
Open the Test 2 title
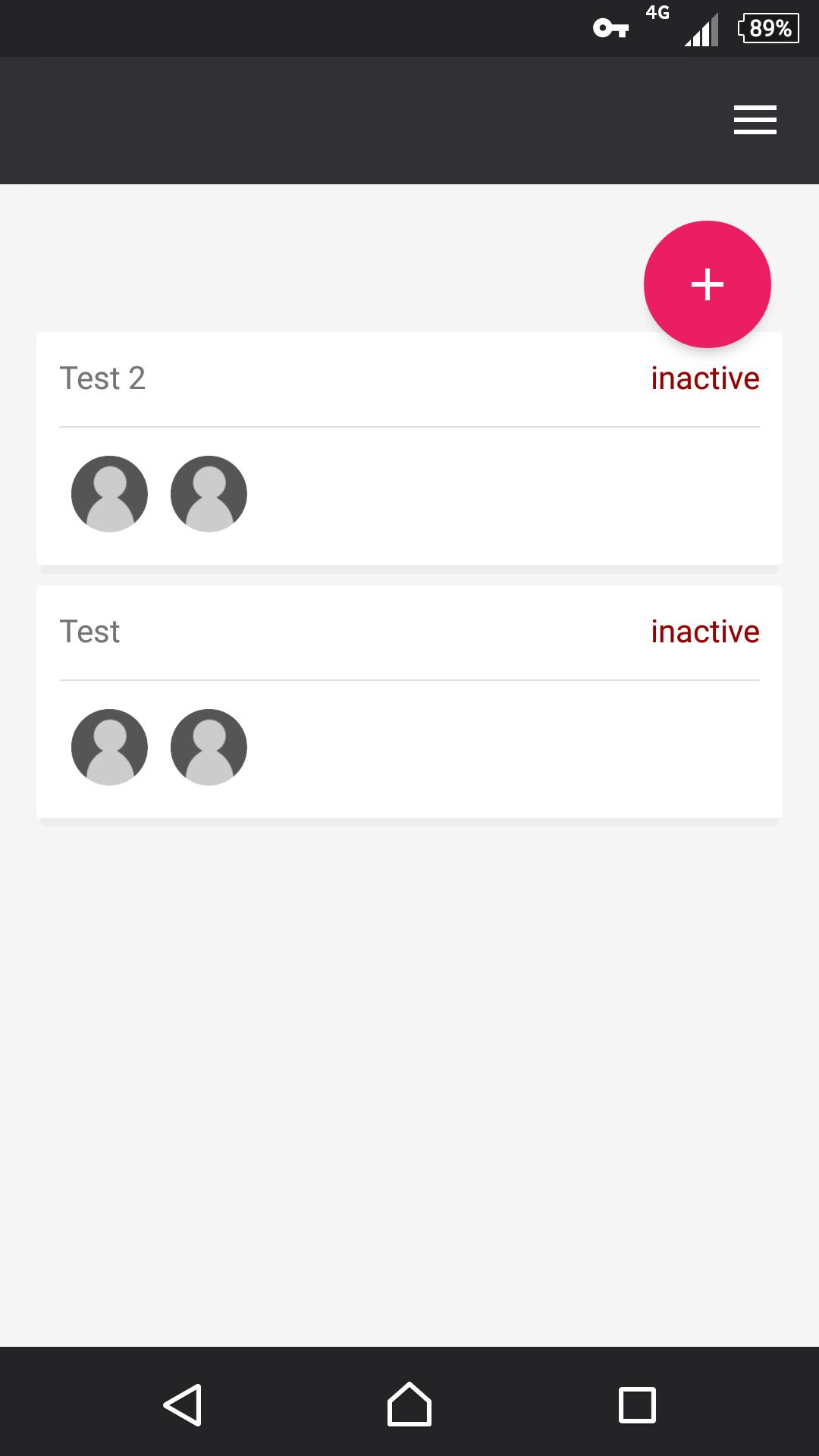click(x=102, y=378)
